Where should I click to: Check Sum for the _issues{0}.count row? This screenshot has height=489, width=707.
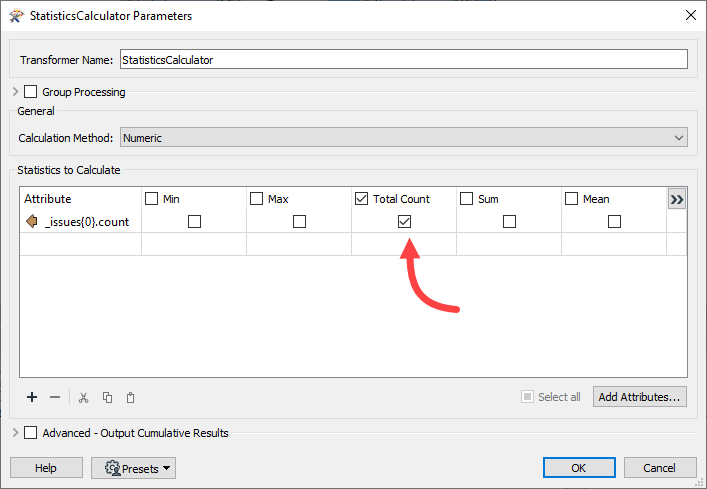(509, 222)
